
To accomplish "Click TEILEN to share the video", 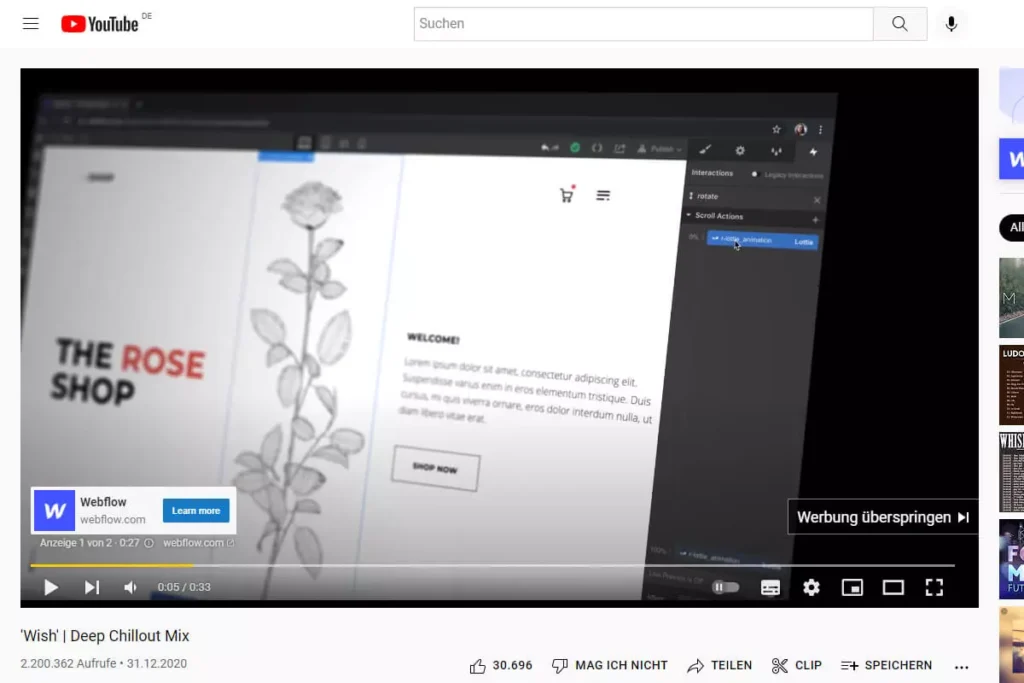I will (719, 665).
